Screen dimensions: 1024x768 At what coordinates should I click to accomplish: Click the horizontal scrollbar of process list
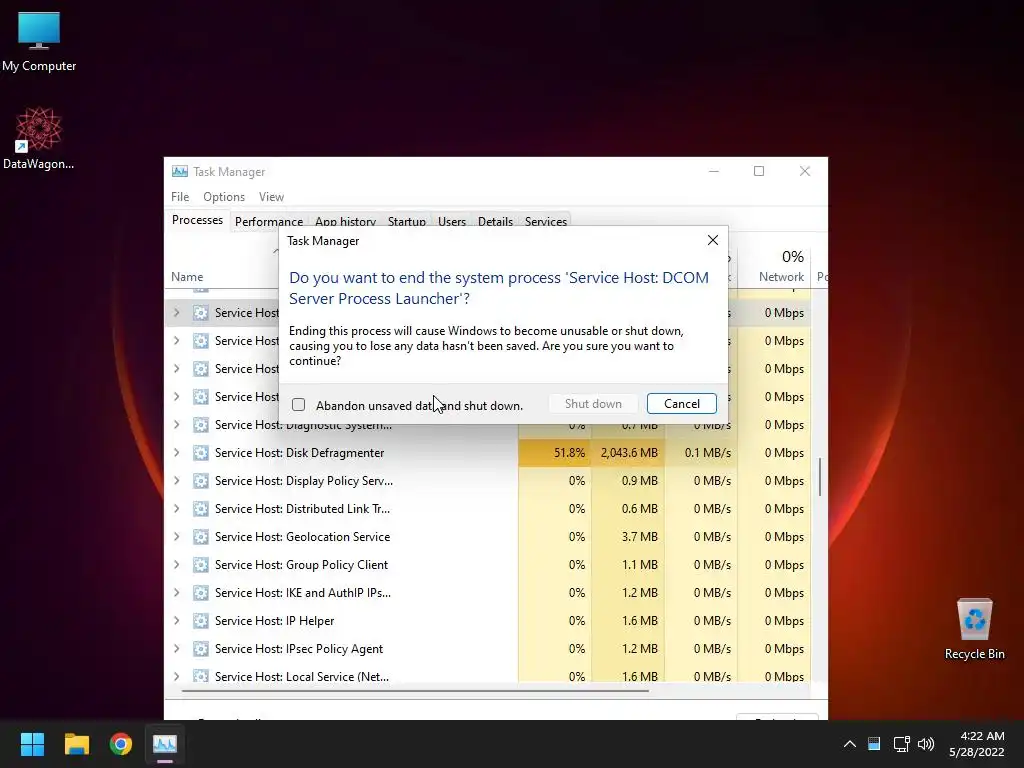pos(415,690)
